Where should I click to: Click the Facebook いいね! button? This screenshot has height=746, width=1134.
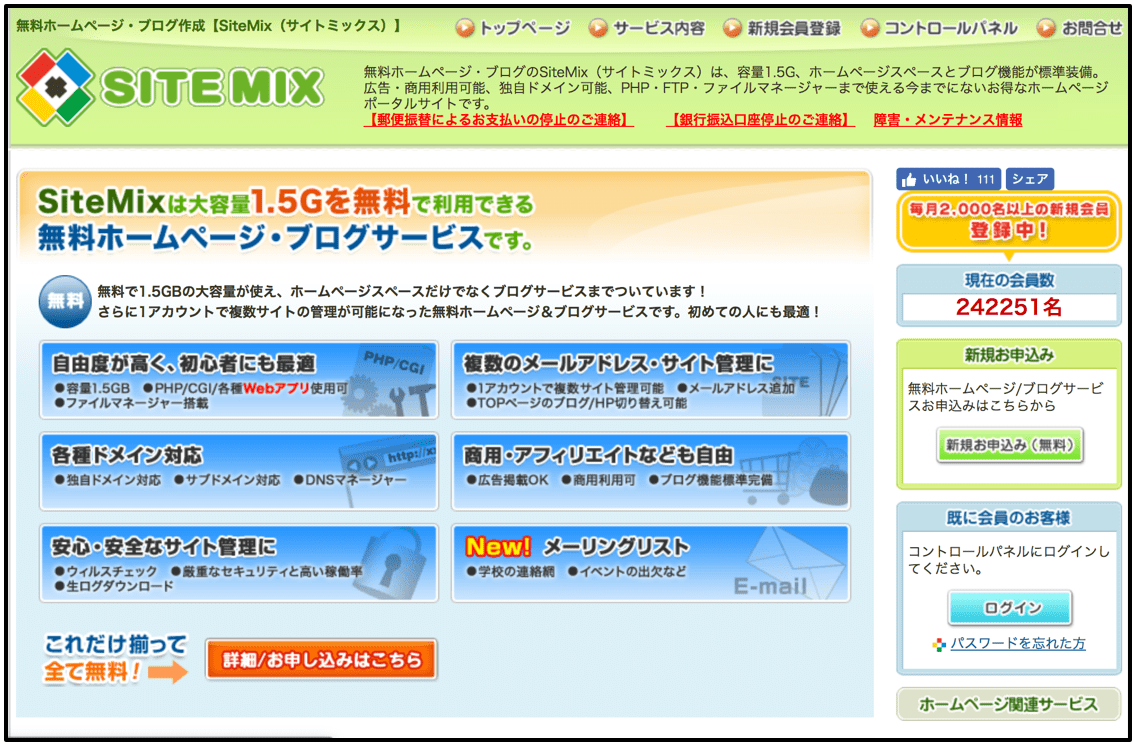tap(949, 179)
